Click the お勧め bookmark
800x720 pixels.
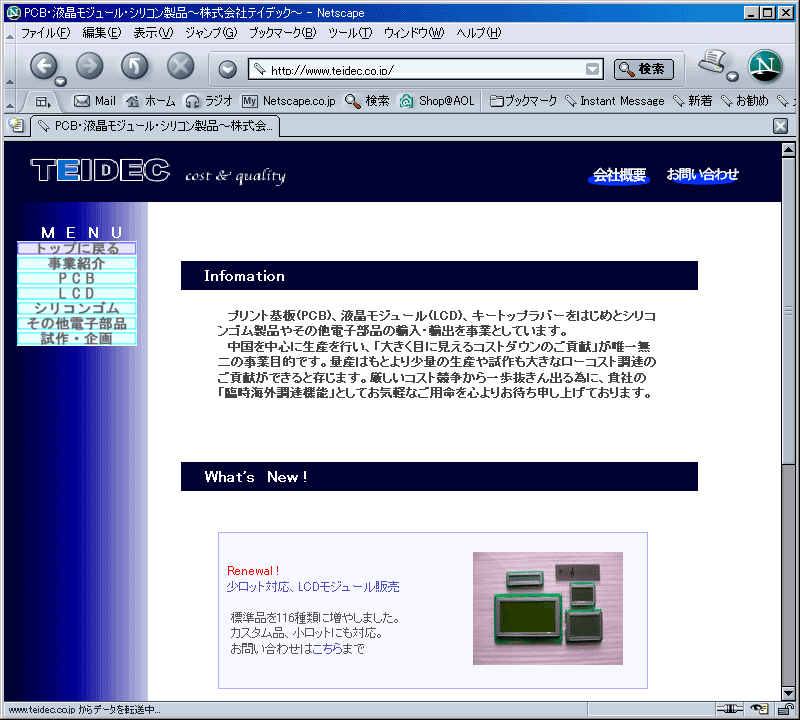point(744,101)
